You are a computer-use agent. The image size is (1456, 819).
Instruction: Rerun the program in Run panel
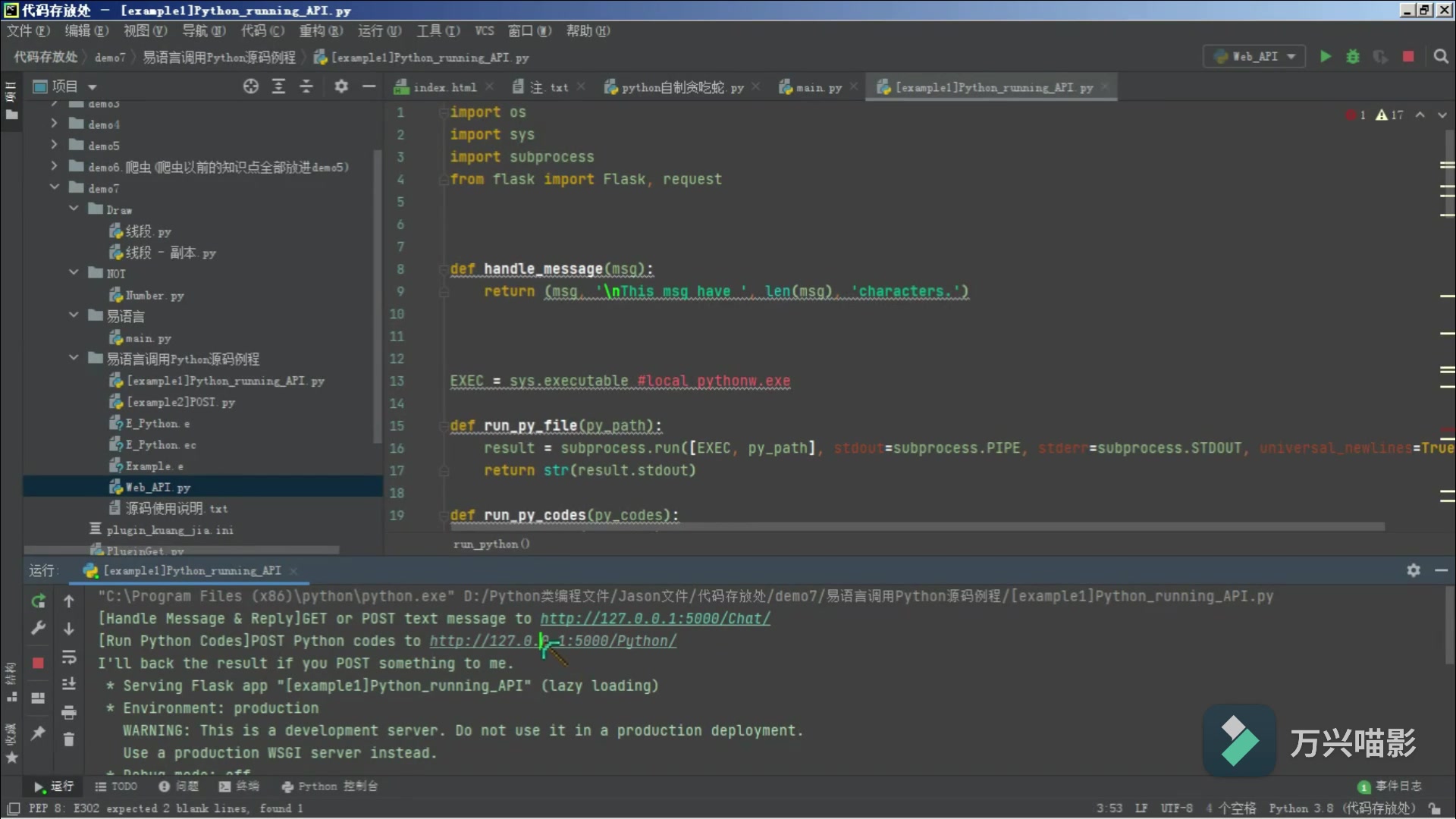[38, 601]
